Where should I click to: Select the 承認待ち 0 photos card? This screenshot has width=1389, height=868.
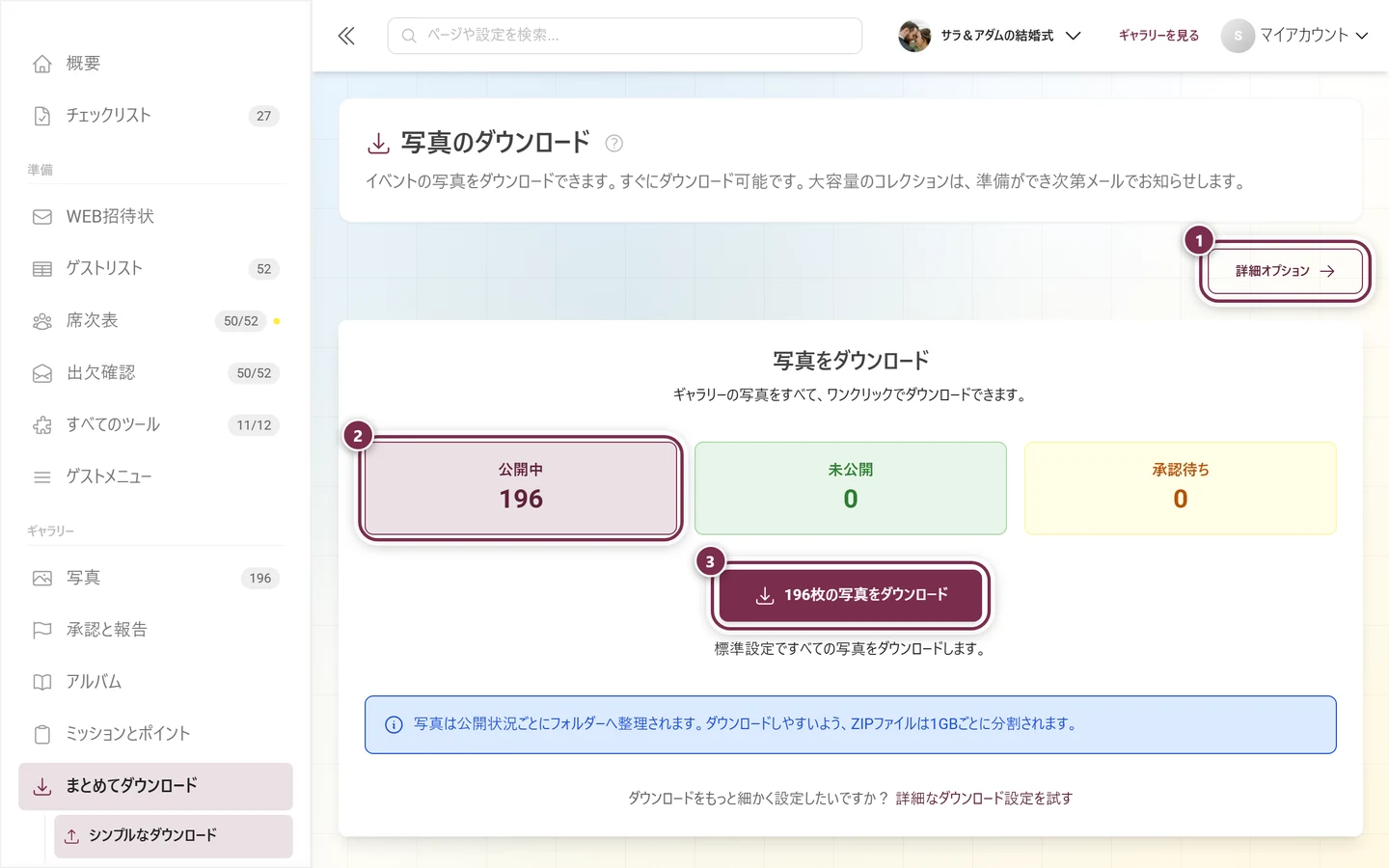click(1181, 488)
